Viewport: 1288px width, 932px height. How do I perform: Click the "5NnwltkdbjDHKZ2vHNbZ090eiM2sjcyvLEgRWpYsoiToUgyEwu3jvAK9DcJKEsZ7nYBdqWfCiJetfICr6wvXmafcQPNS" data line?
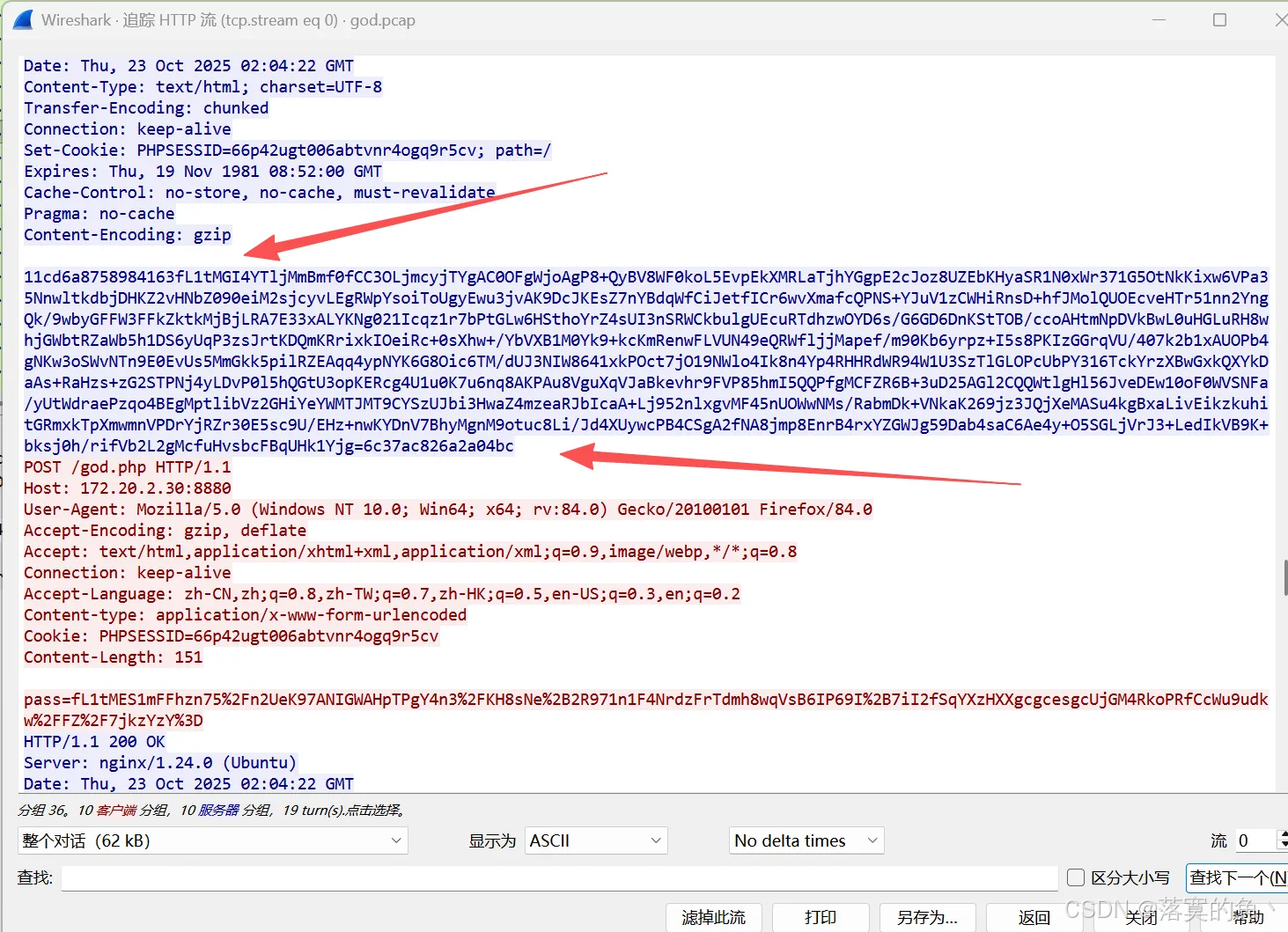(645, 298)
